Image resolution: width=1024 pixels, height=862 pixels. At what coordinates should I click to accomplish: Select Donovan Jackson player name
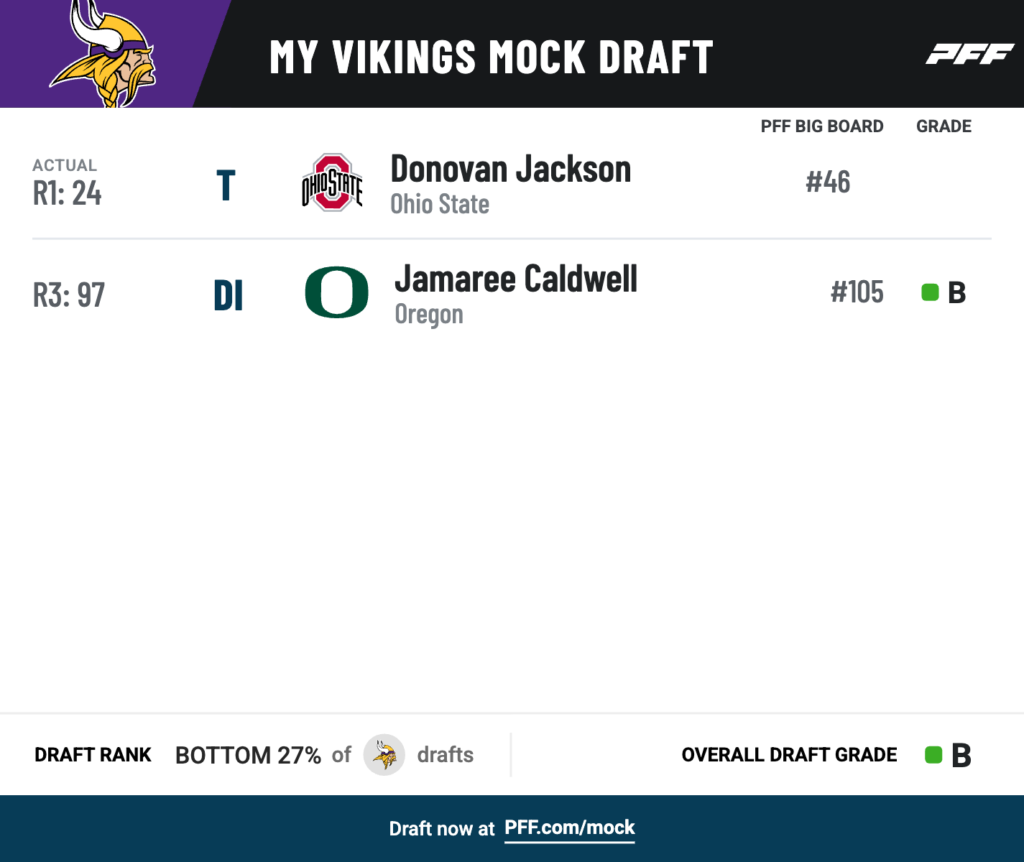[x=511, y=169]
